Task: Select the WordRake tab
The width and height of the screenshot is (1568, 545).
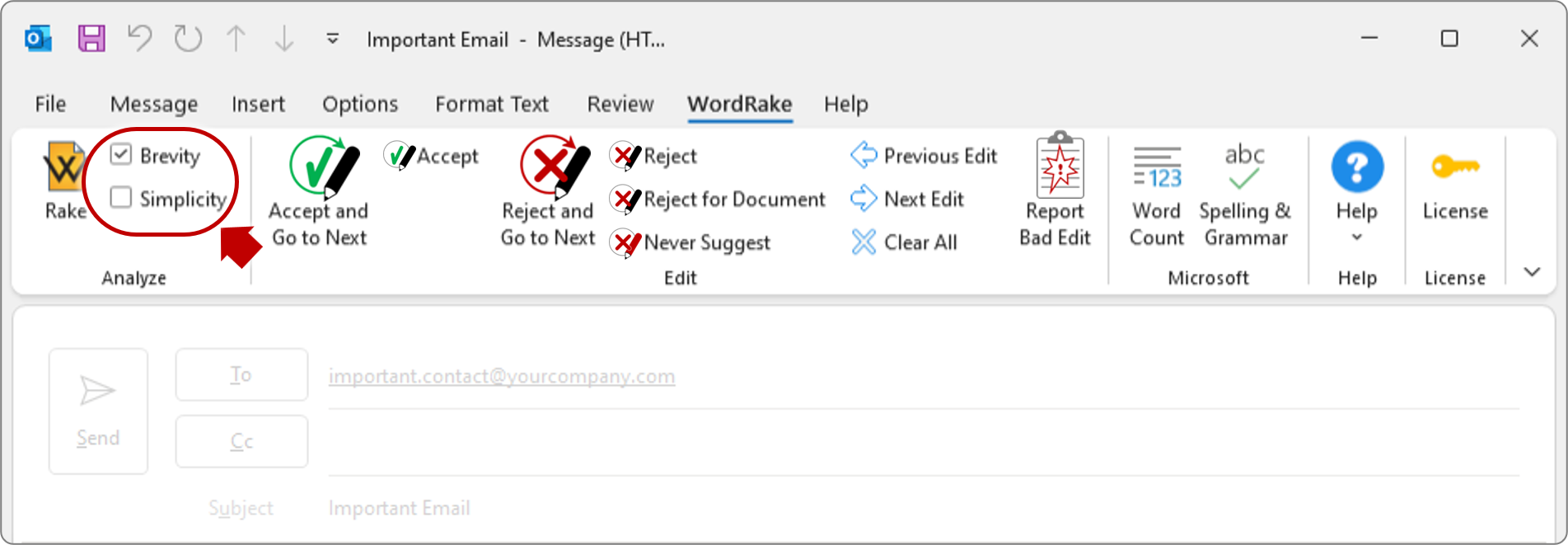Action: click(740, 104)
